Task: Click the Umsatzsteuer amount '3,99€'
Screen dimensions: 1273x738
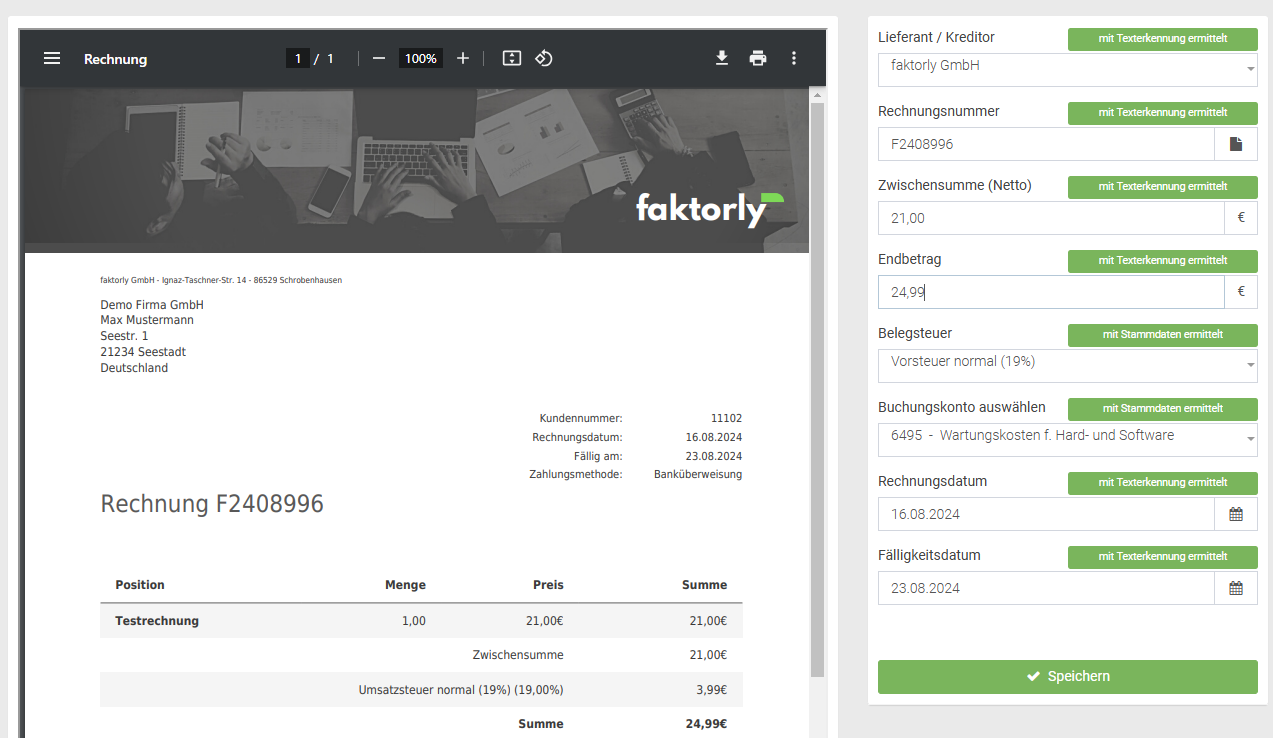Action: (x=710, y=690)
